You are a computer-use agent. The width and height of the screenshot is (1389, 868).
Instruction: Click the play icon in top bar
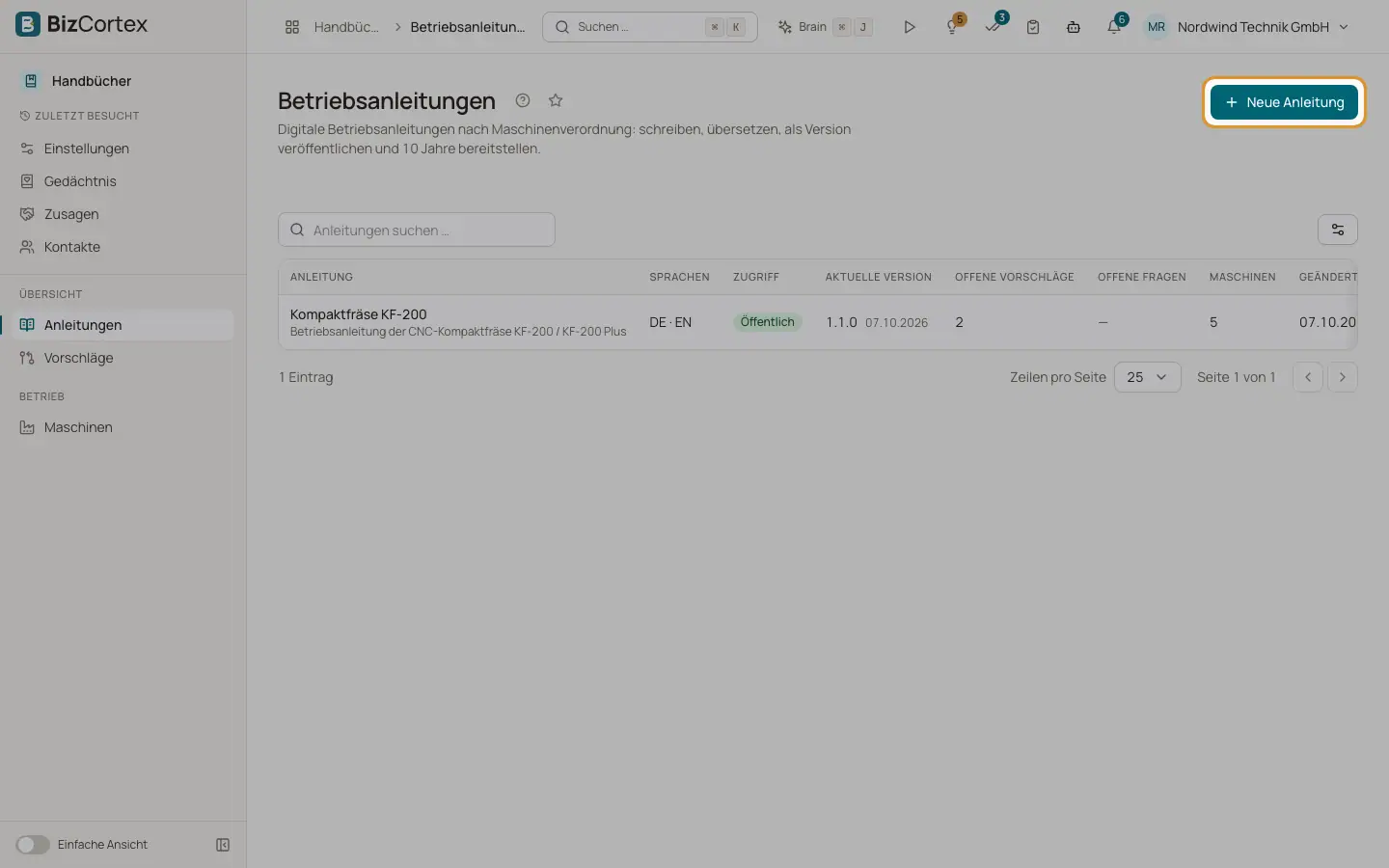pyautogui.click(x=909, y=27)
